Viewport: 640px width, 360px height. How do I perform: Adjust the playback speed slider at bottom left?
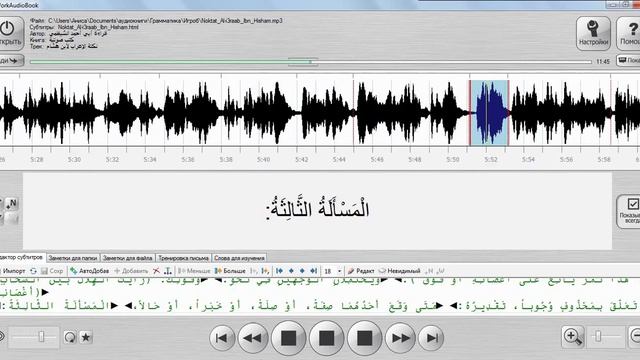tap(34, 337)
